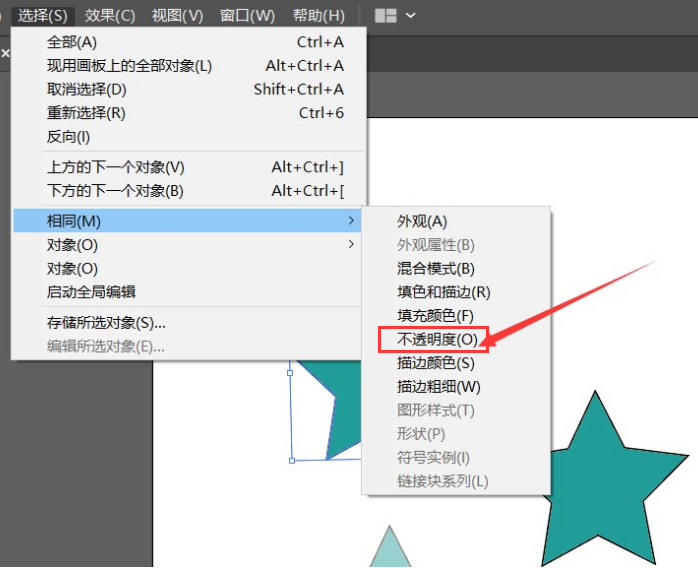Screen dimensions: 698x568
Task: Open the 视图(V) menu
Action: [x=177, y=16]
